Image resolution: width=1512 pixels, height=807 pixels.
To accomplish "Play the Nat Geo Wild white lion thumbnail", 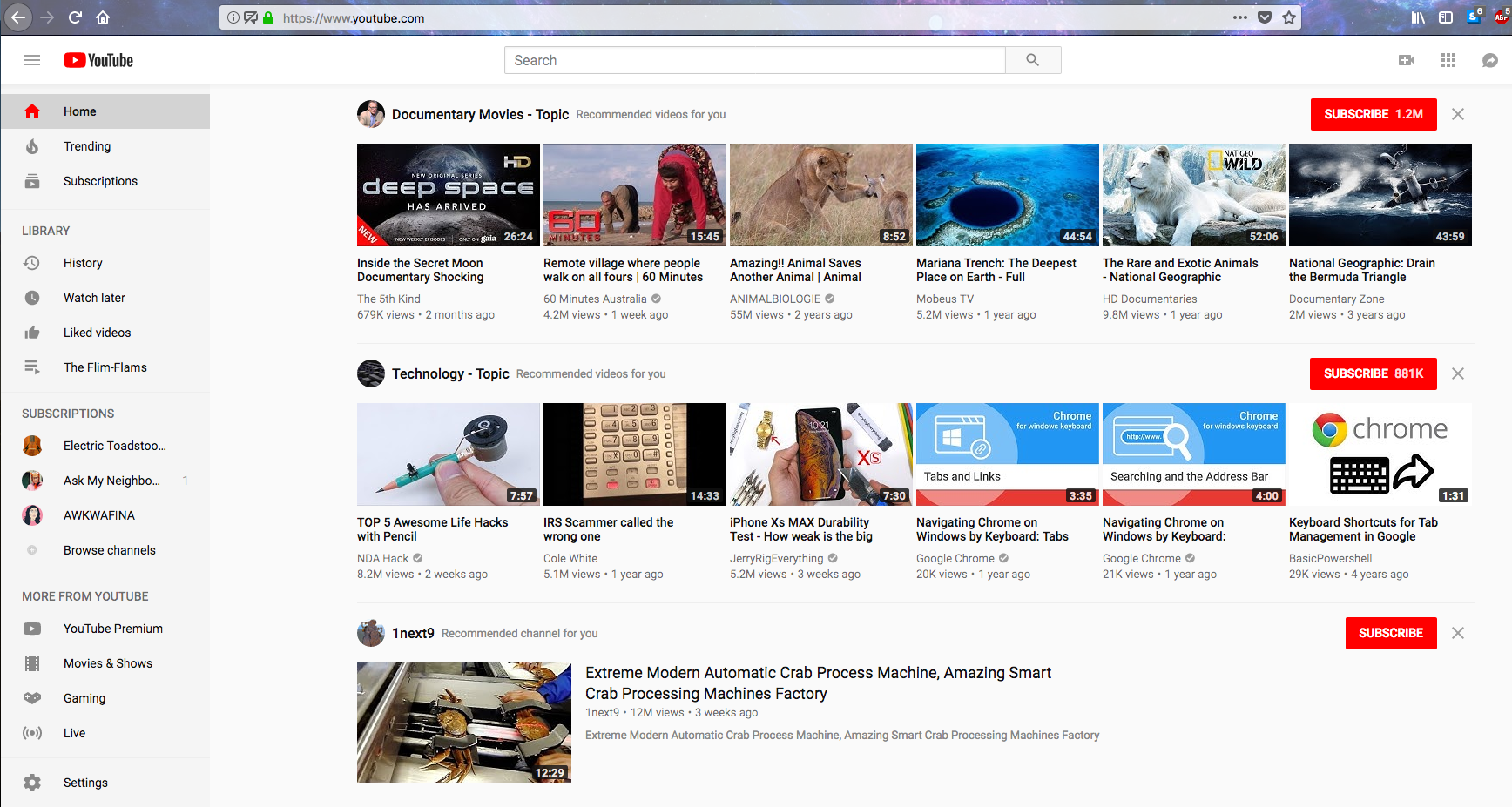I will click(x=1194, y=195).
